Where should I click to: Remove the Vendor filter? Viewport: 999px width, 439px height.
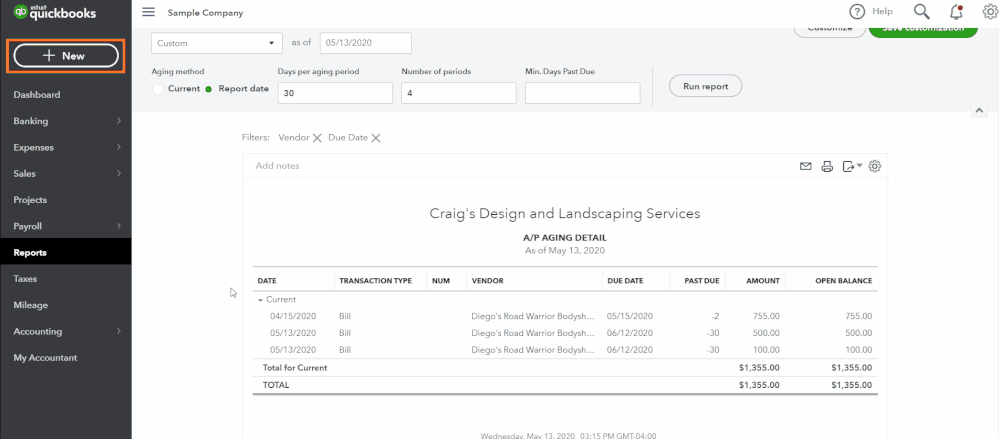317,138
